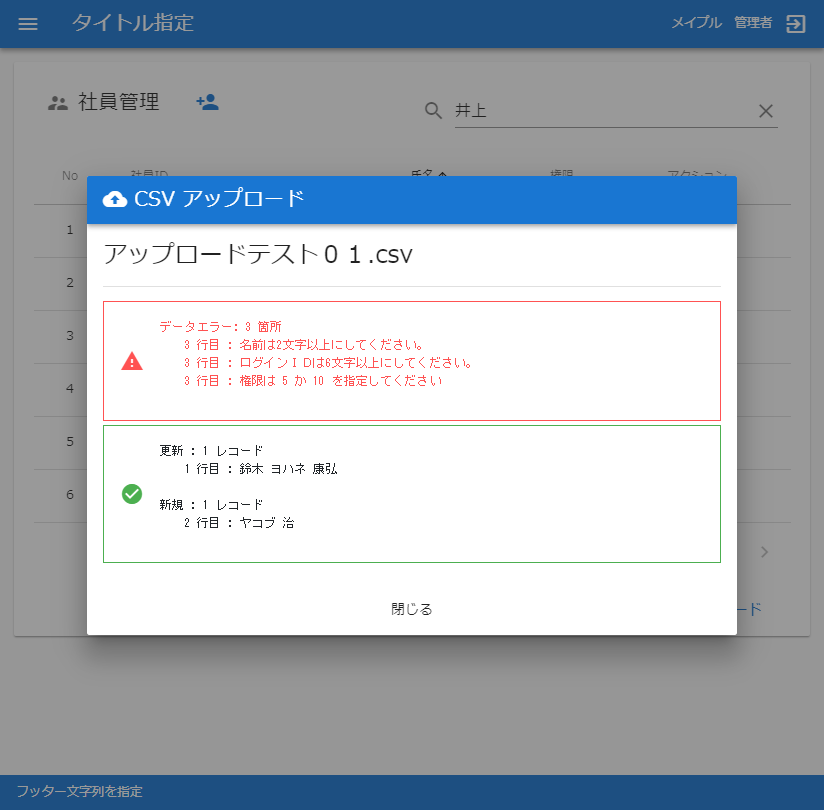Click the green success checkmark icon

(x=131, y=494)
